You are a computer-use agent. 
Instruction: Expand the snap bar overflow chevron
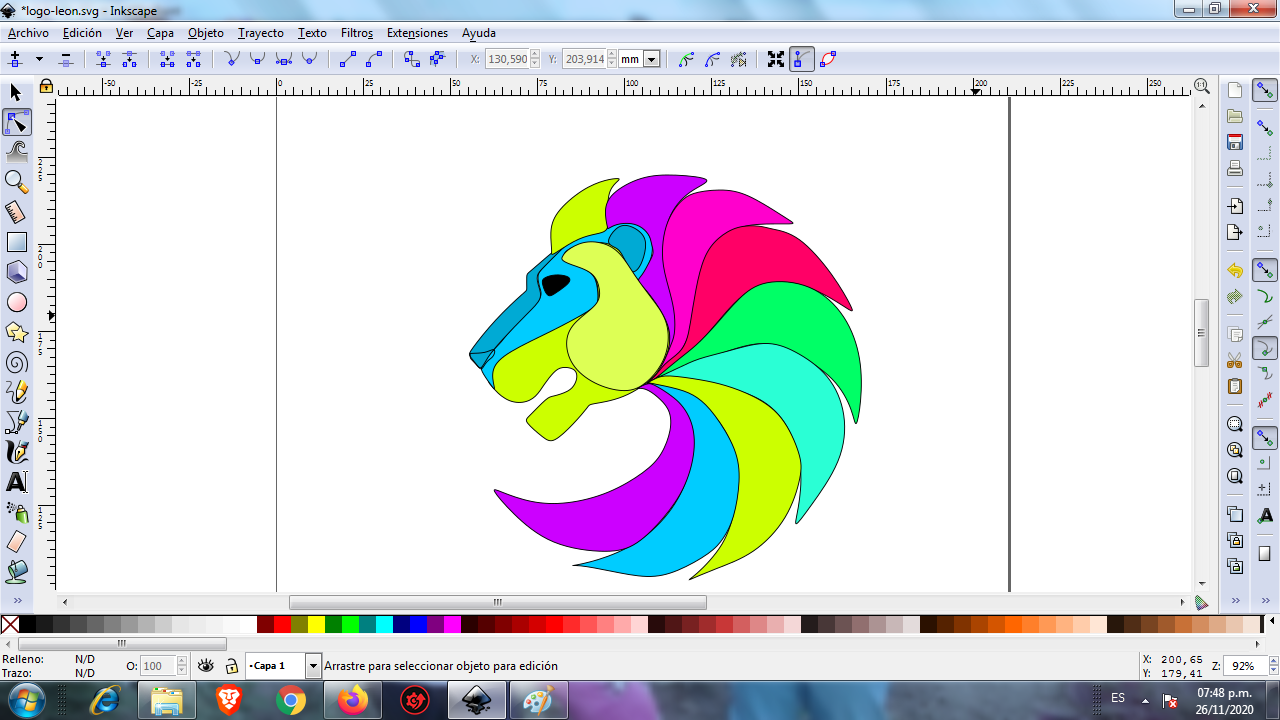click(1265, 600)
